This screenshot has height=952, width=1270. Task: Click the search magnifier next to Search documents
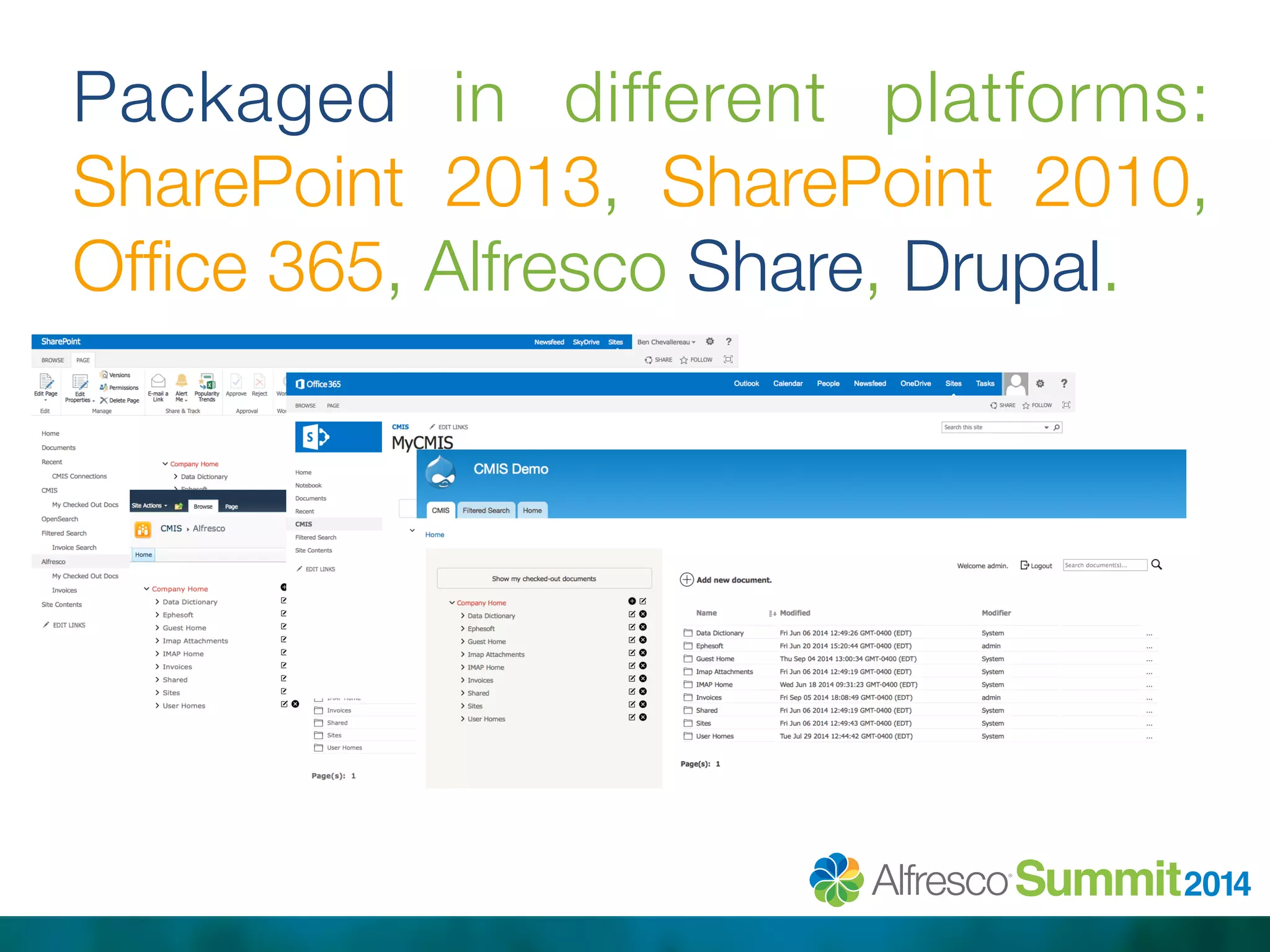tap(1157, 565)
